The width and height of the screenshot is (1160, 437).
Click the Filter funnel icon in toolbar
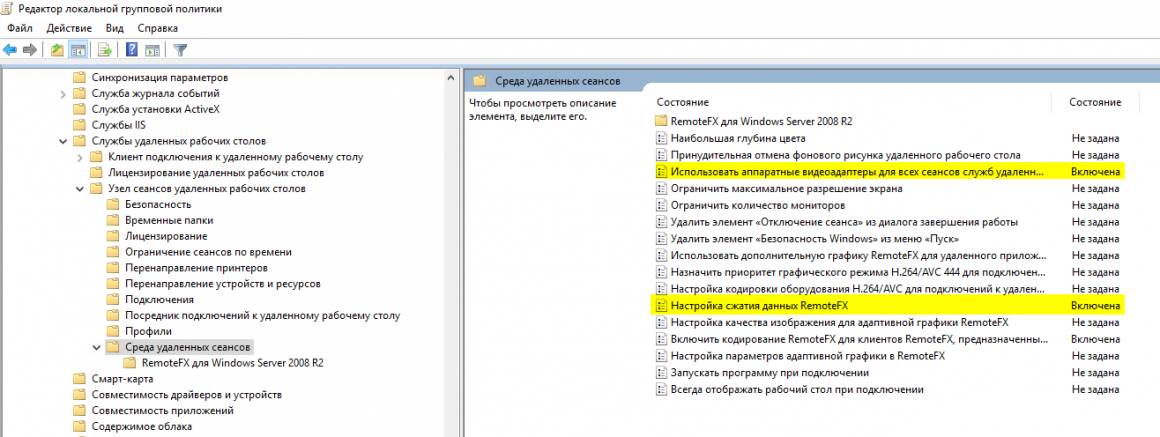click(180, 50)
